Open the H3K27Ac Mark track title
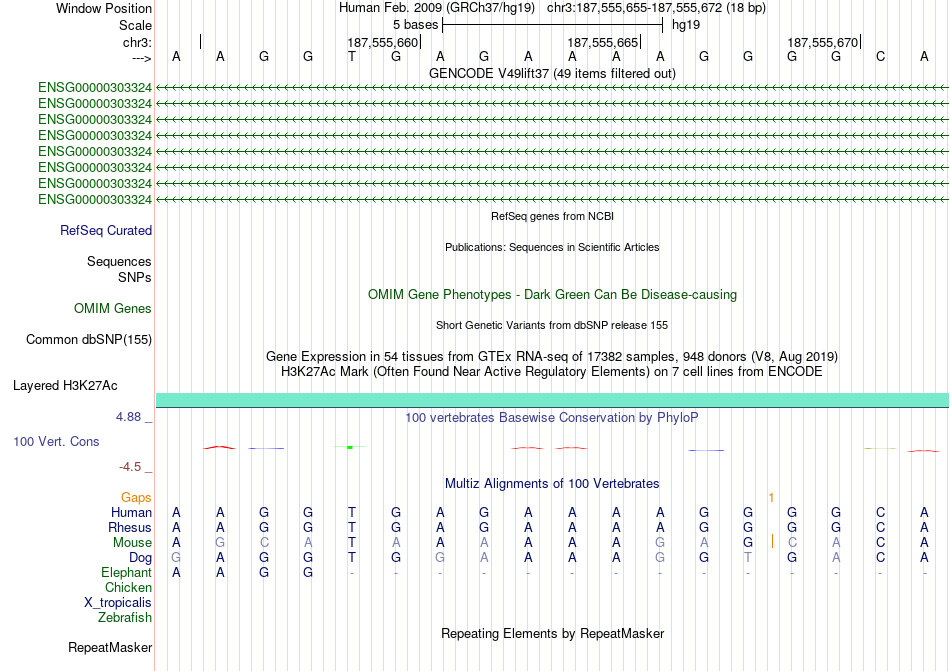The height and width of the screenshot is (671, 950). tap(552, 371)
